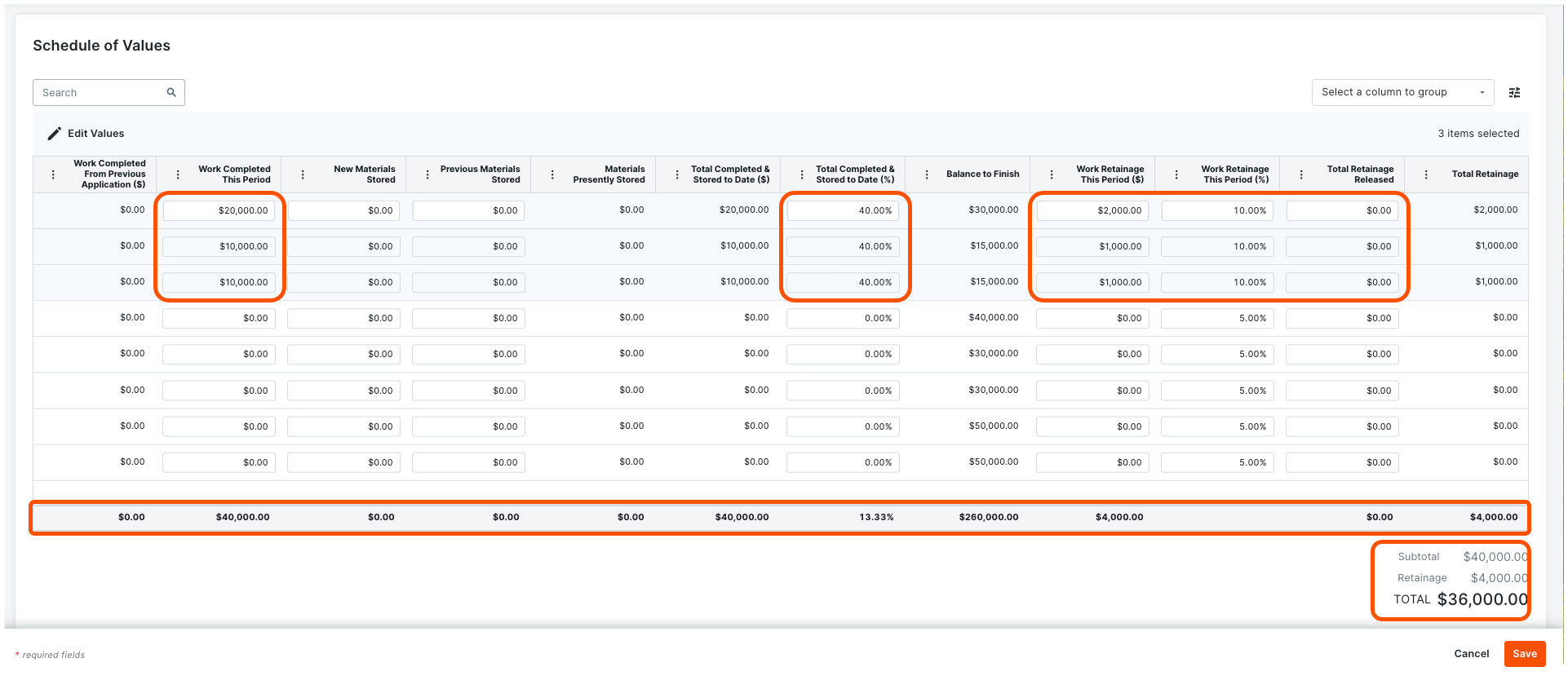Open menu for Previous Materials Stored column
Viewport: 1568px width, 680px height.
tap(427, 174)
